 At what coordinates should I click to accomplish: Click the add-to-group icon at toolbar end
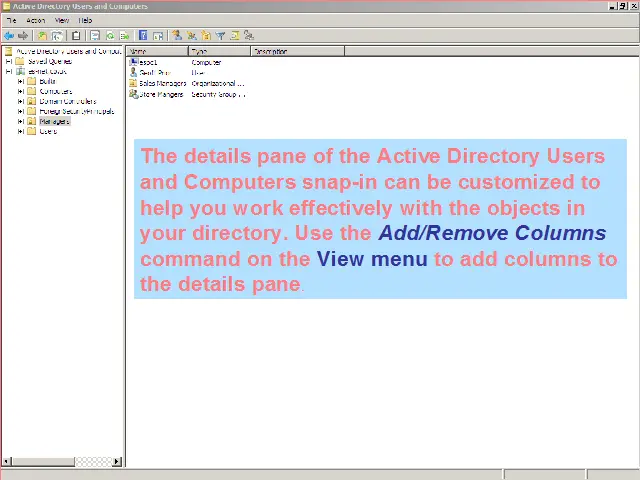click(249, 36)
